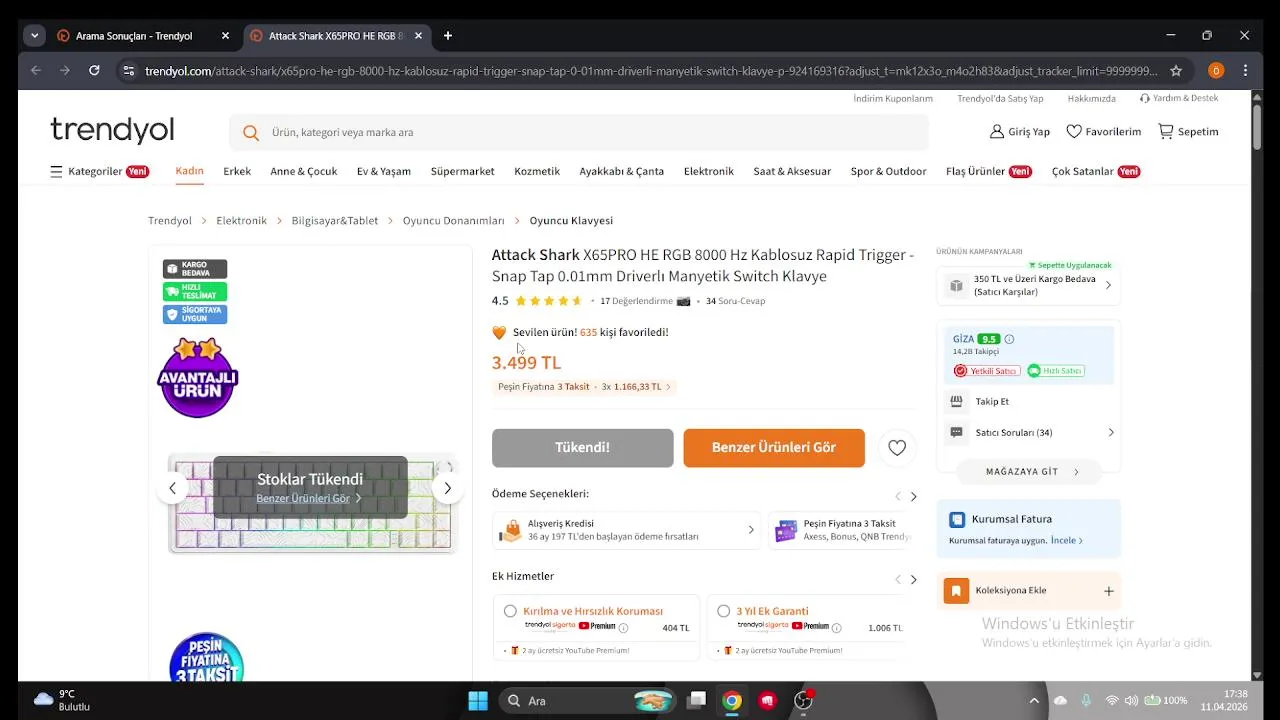Select 3 Yıl Ek Garanti option
This screenshot has height=720, width=1280.
coord(724,611)
